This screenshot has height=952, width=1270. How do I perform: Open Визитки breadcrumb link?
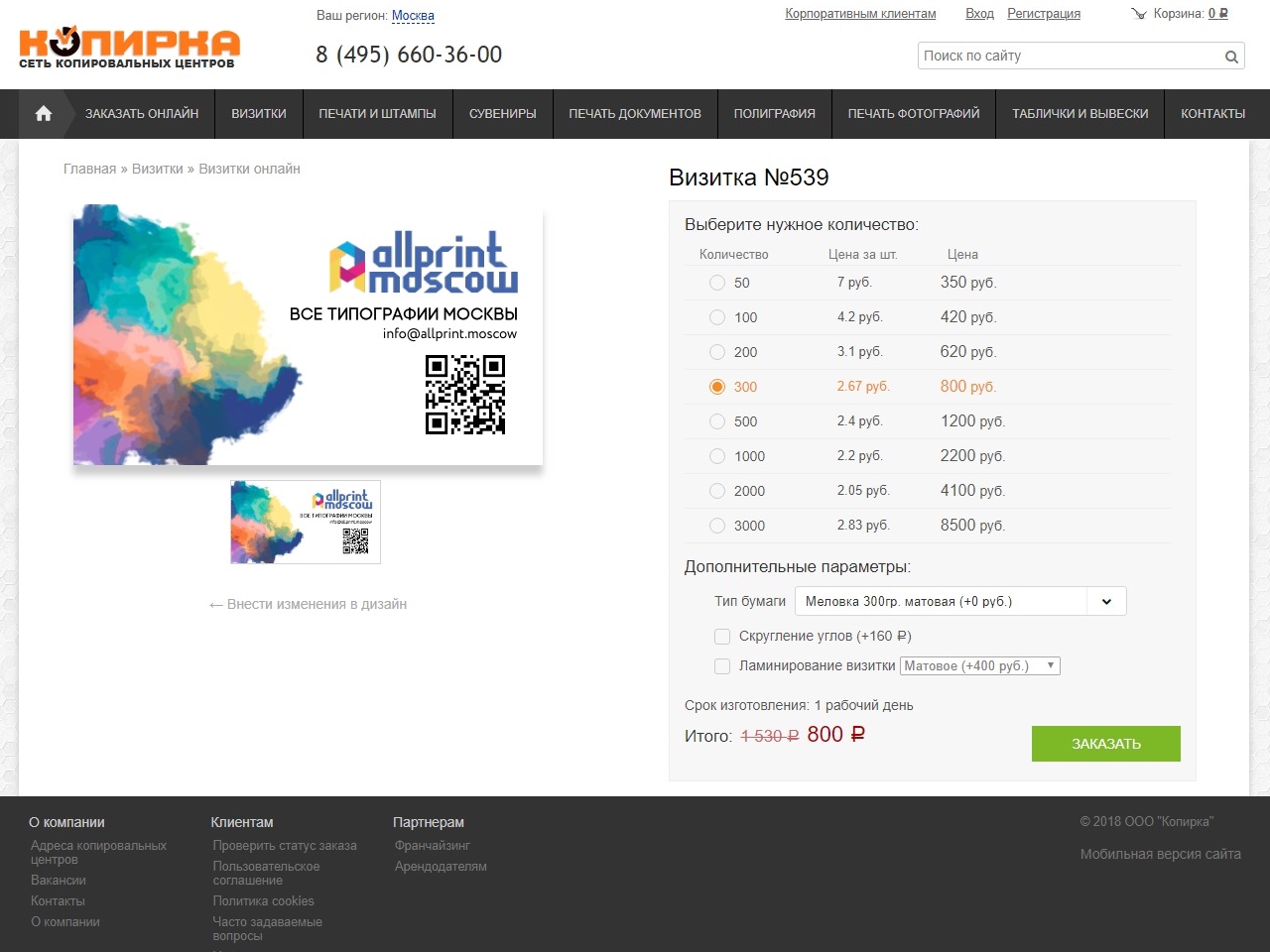(x=158, y=169)
